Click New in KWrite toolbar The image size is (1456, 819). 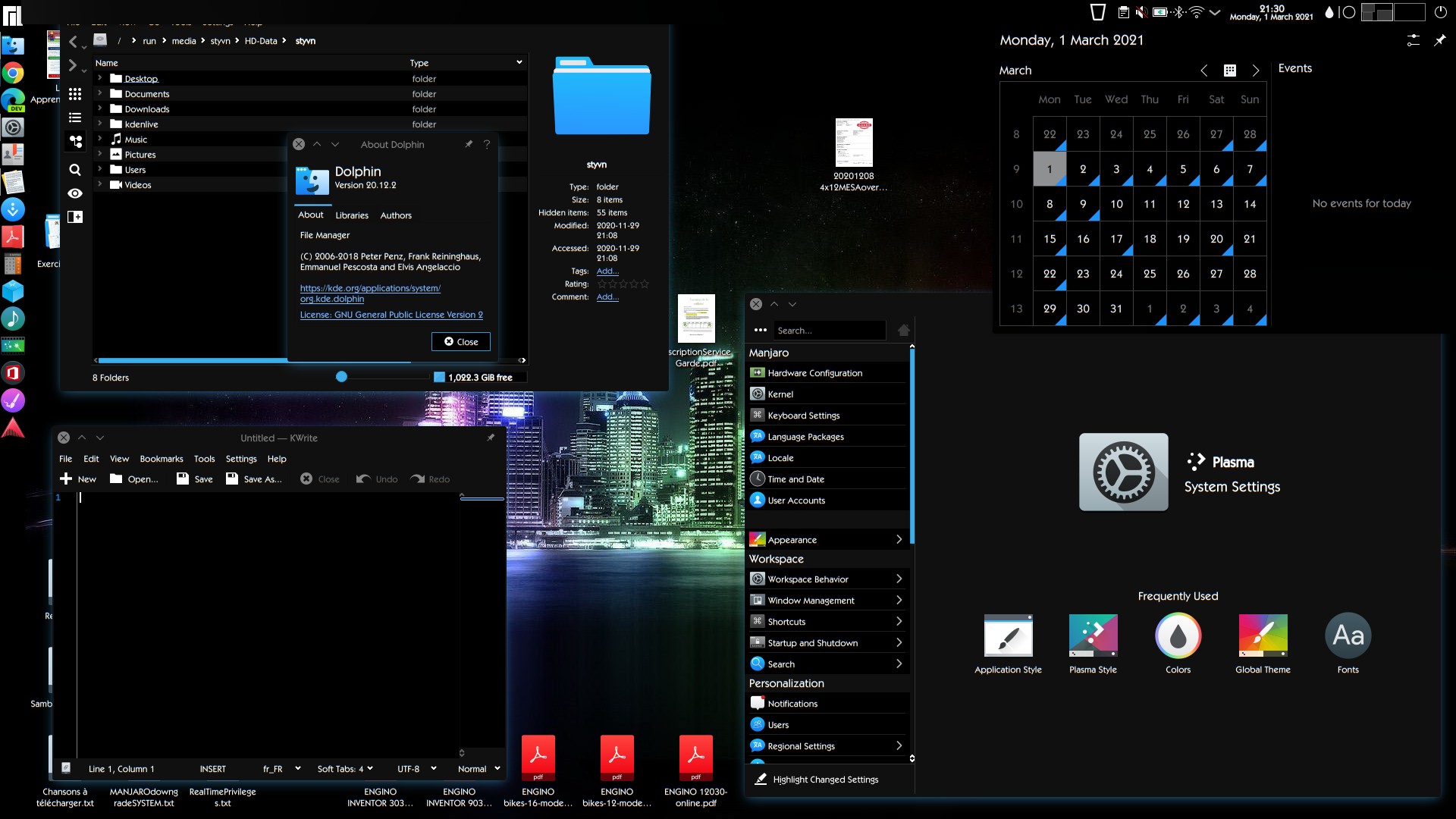coord(78,479)
